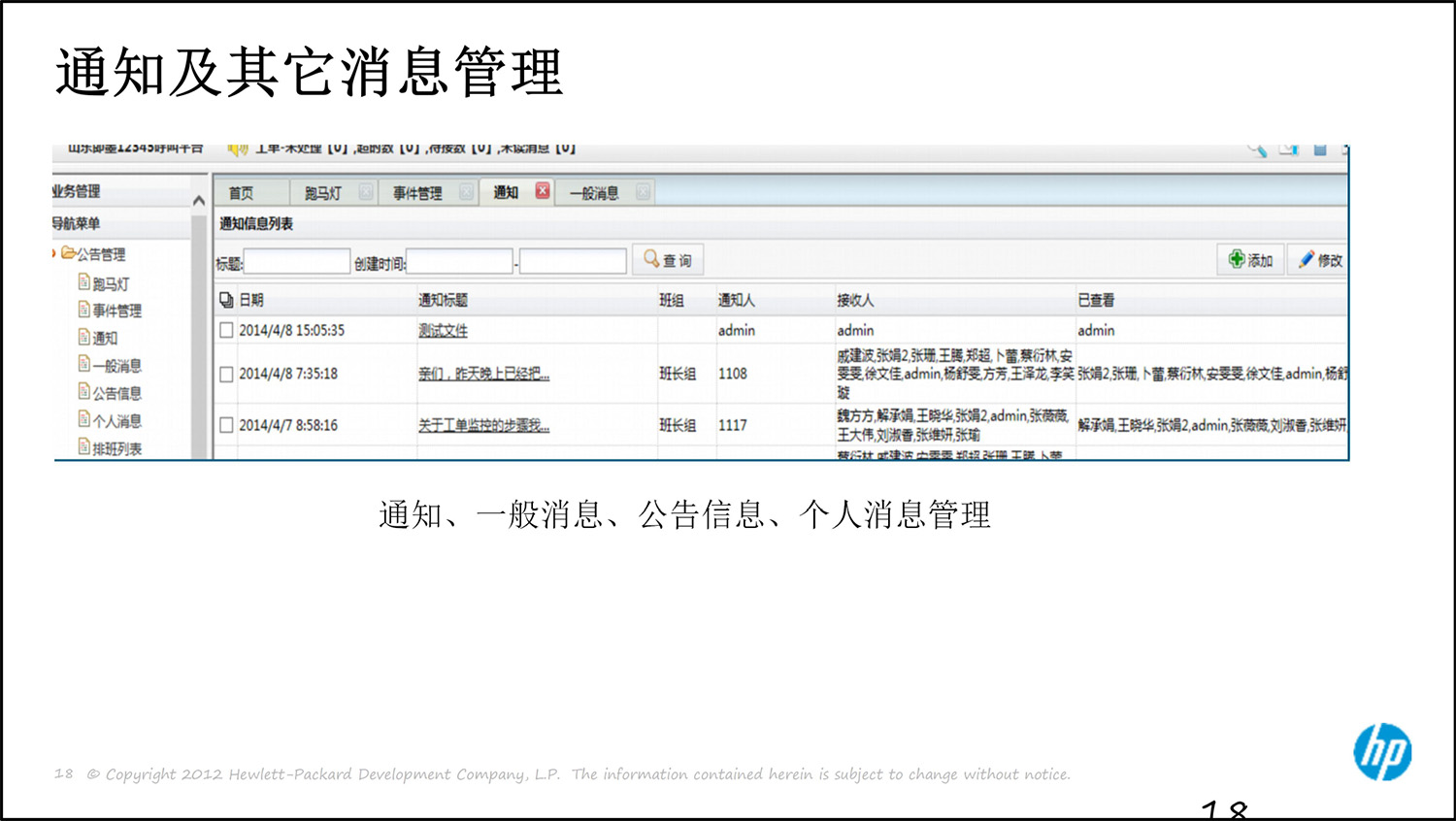Check the checkbox on the 2014/4/7 8:58:16 row
The width and height of the screenshot is (1456, 821).
click(226, 424)
